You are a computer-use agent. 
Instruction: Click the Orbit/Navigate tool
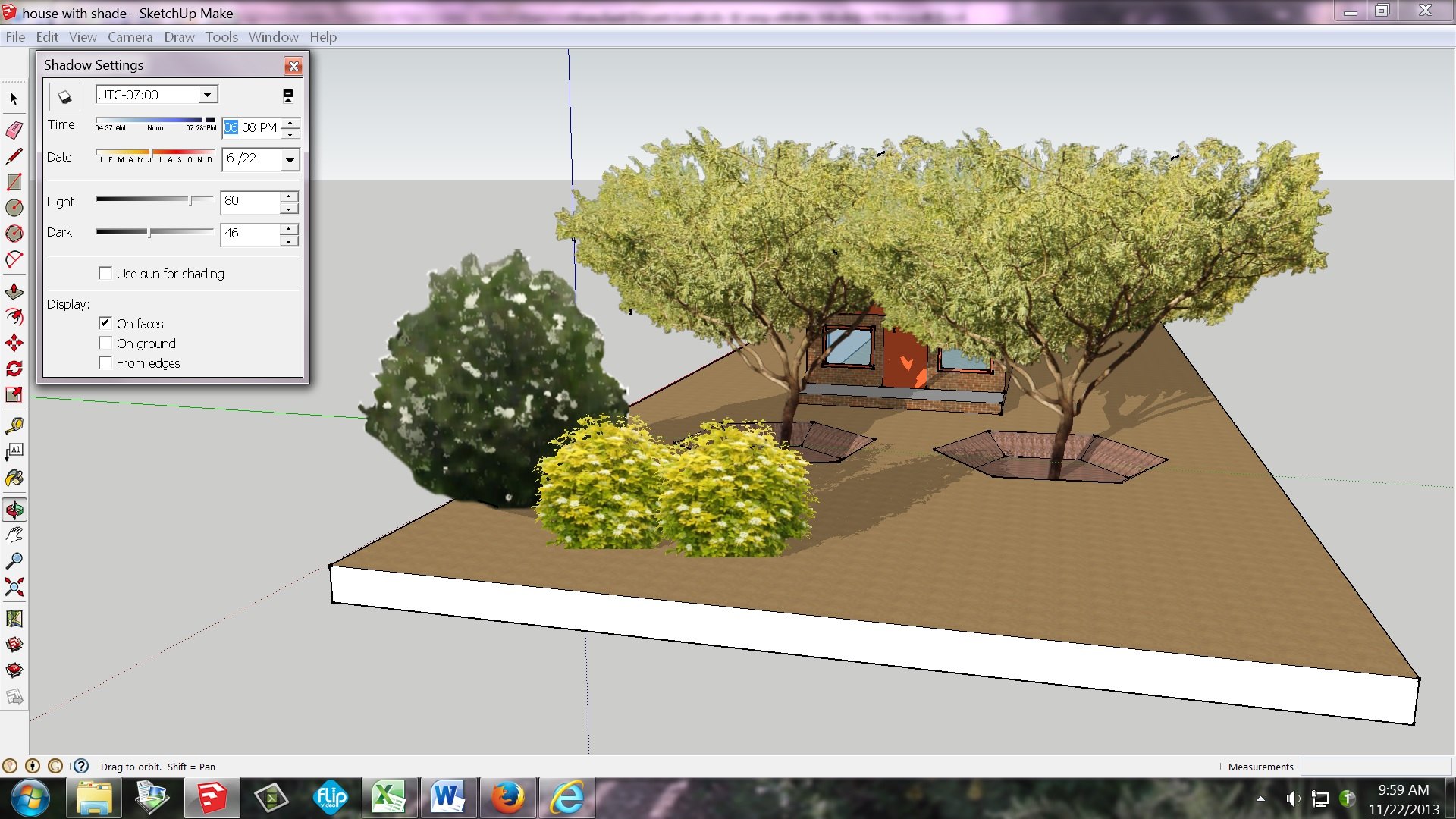coord(14,510)
